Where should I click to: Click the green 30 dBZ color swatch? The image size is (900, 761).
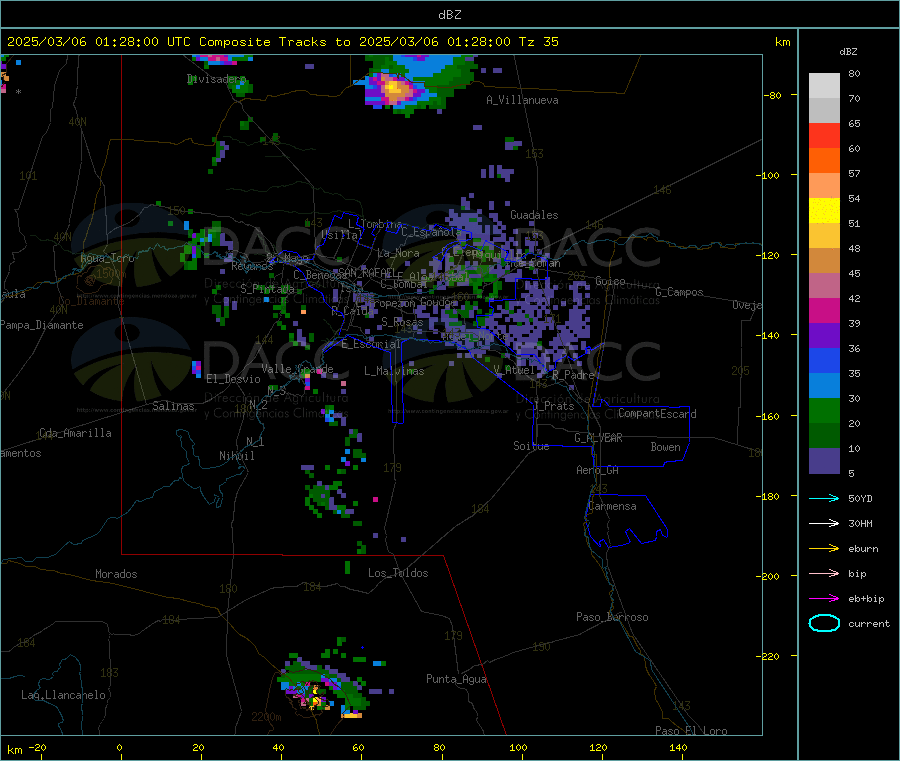tap(824, 410)
